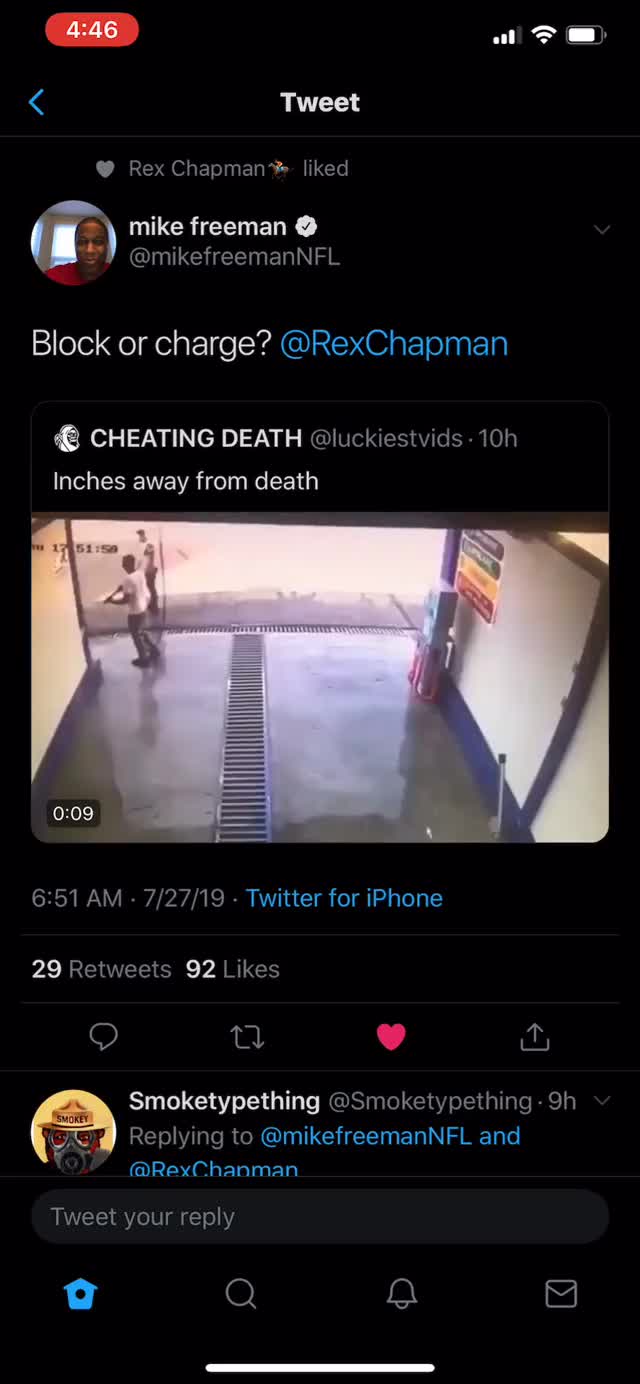
Task: Open the share tweet icon
Action: coord(535,1037)
